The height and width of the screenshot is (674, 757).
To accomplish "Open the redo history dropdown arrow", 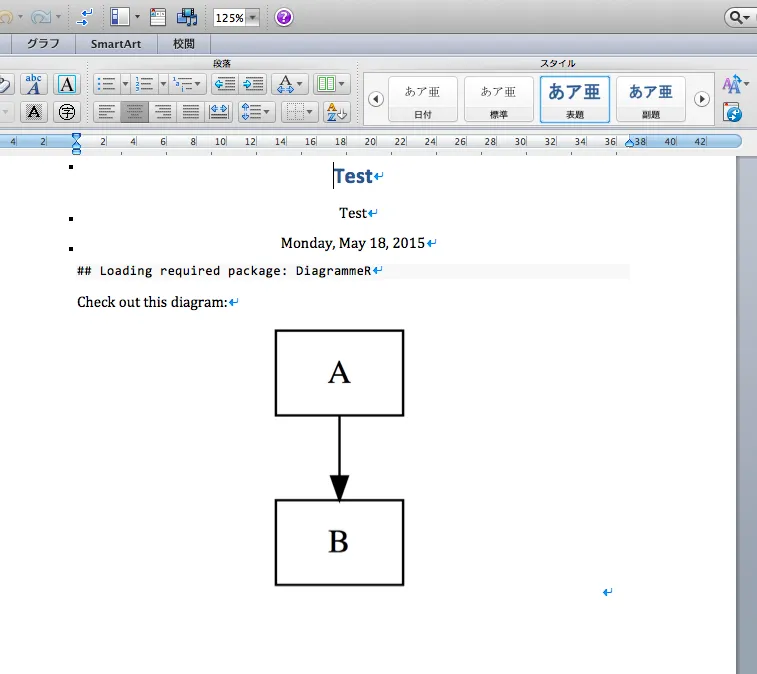I will [x=58, y=17].
